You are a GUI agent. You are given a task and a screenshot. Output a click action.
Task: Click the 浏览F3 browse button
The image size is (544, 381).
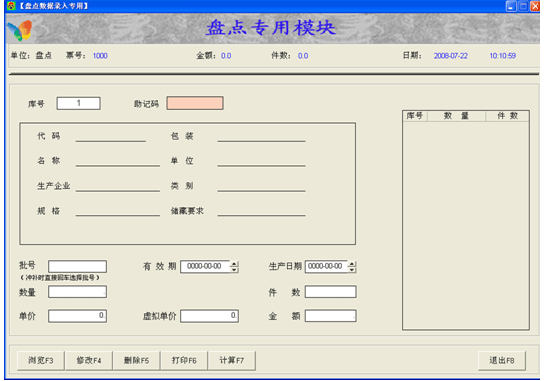click(x=41, y=361)
